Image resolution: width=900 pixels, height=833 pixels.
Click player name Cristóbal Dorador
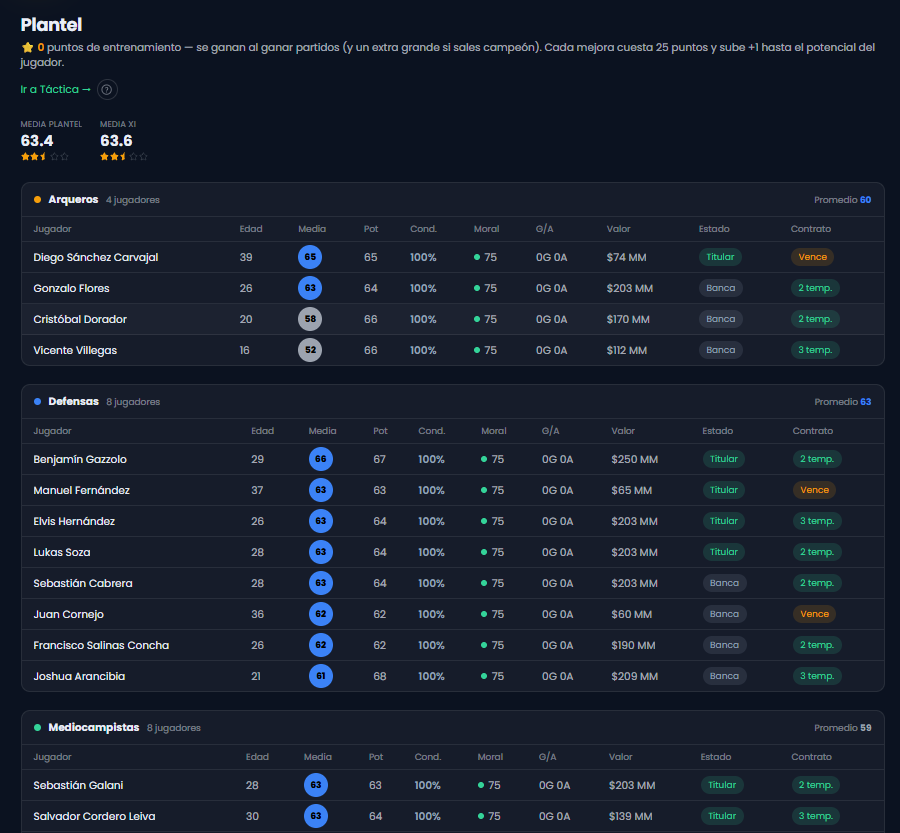(80, 319)
